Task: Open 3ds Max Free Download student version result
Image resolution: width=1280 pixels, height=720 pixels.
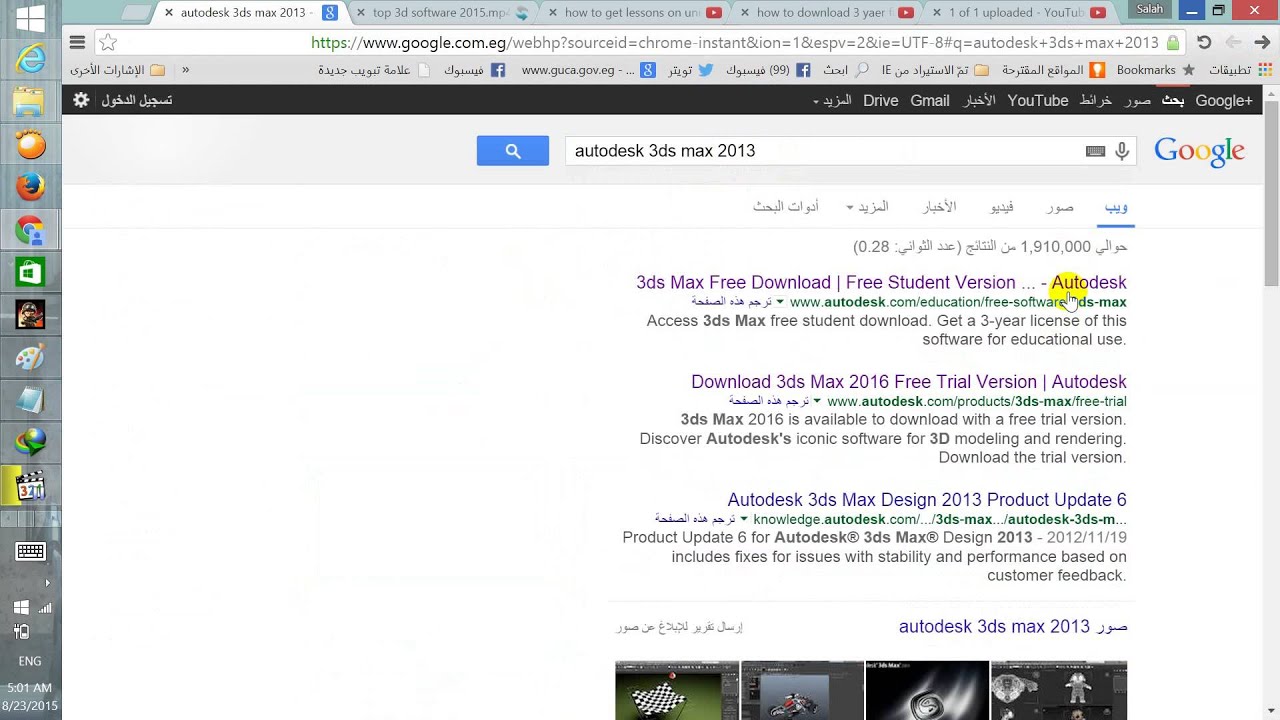Action: click(881, 282)
